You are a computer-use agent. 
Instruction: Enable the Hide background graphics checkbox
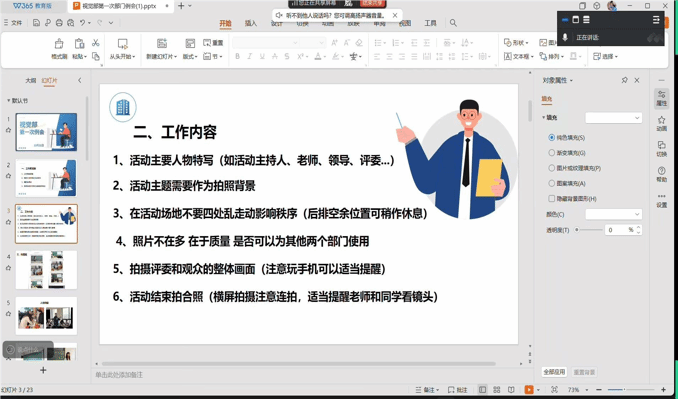pos(551,198)
